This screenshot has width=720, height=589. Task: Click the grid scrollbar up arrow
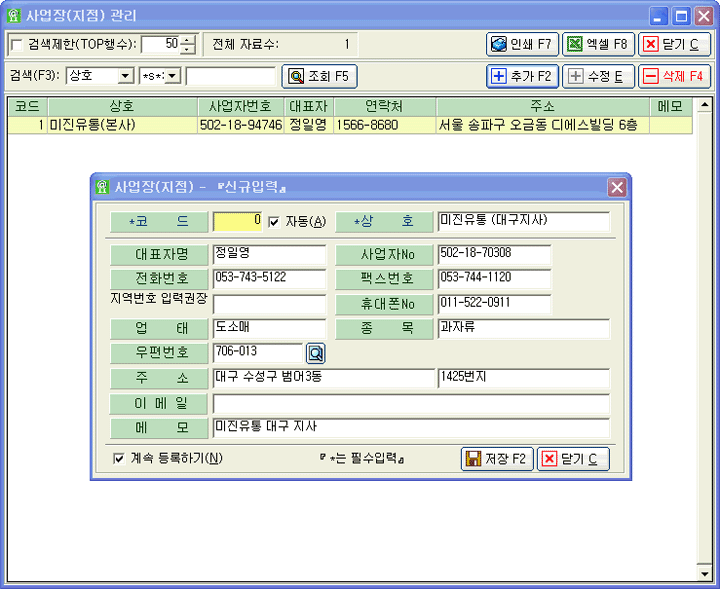click(x=704, y=106)
